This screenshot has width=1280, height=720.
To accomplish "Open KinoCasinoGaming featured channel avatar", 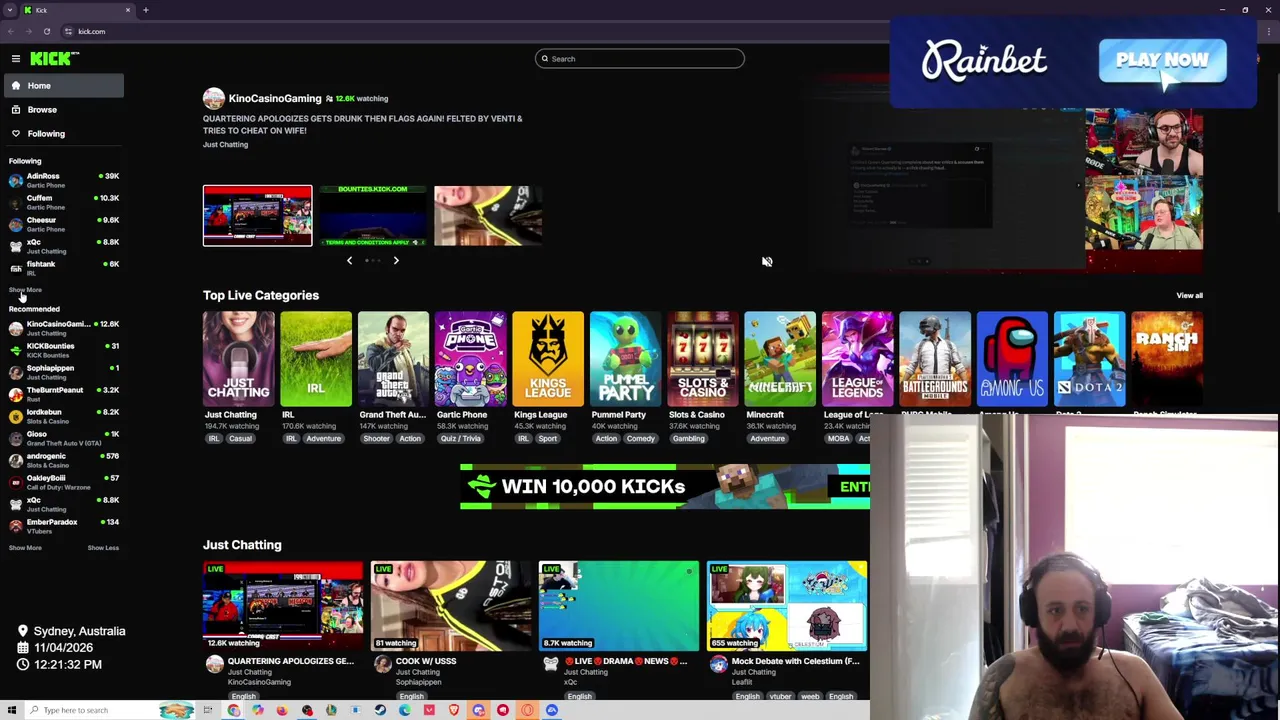I will (213, 98).
